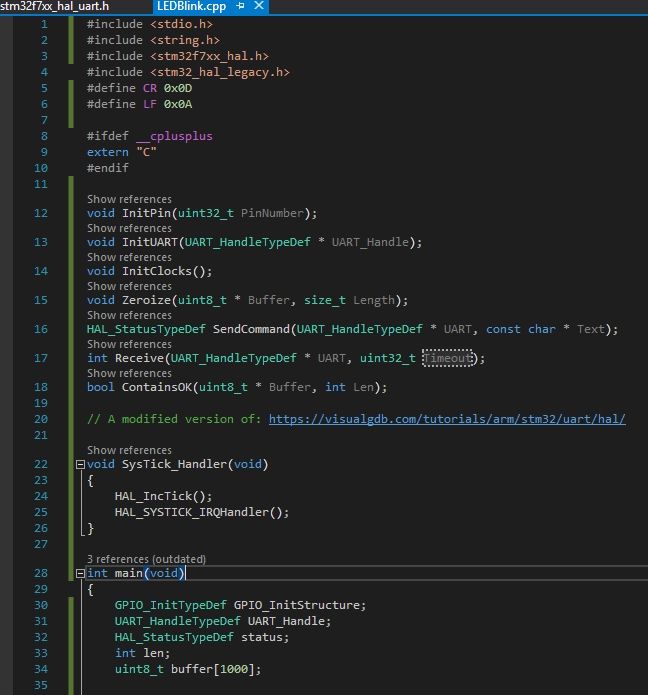648x695 pixels.
Task: Show references for ContainsOK
Action: tap(129, 373)
